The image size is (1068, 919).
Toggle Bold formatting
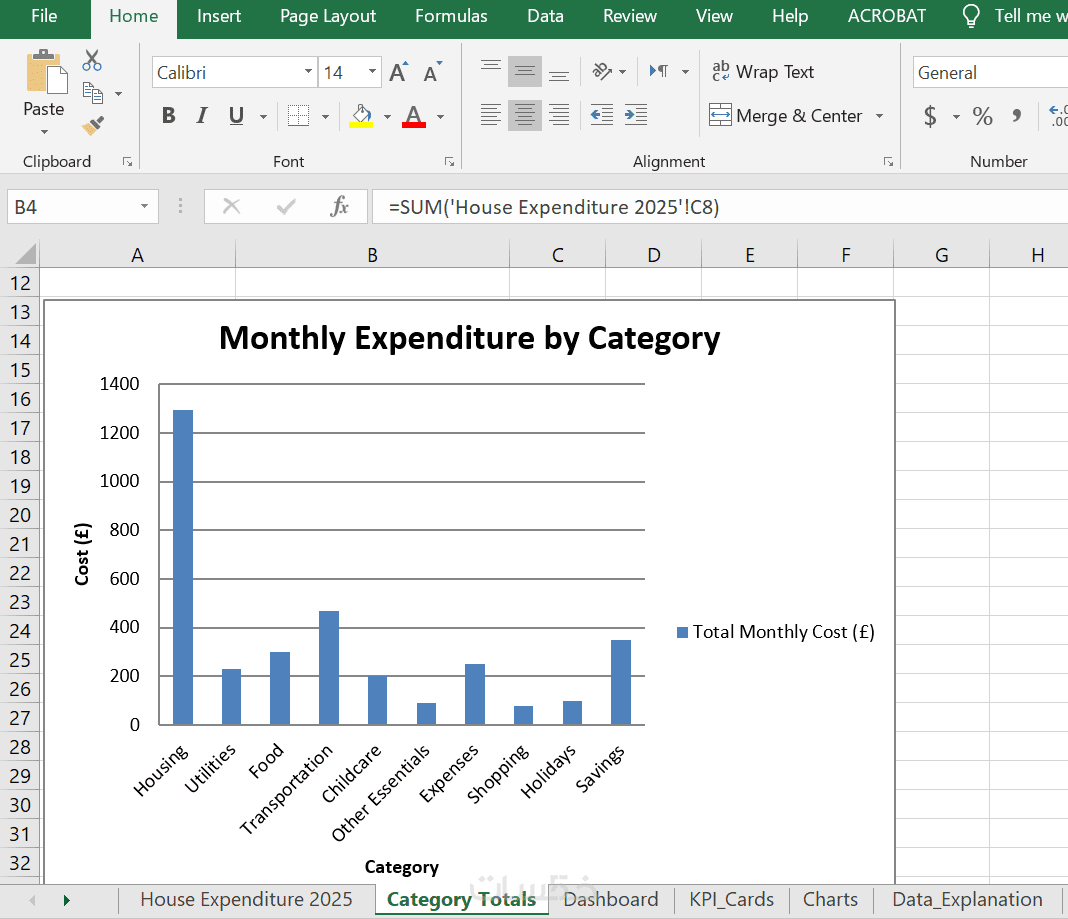(168, 116)
